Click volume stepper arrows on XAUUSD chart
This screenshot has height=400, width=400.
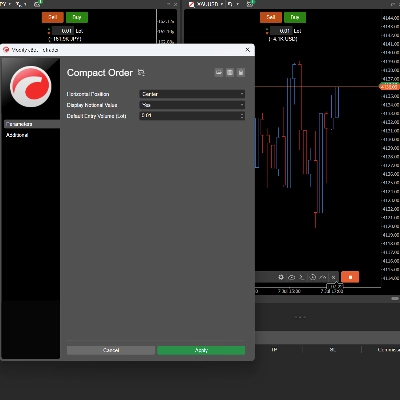pyautogui.click(x=267, y=31)
